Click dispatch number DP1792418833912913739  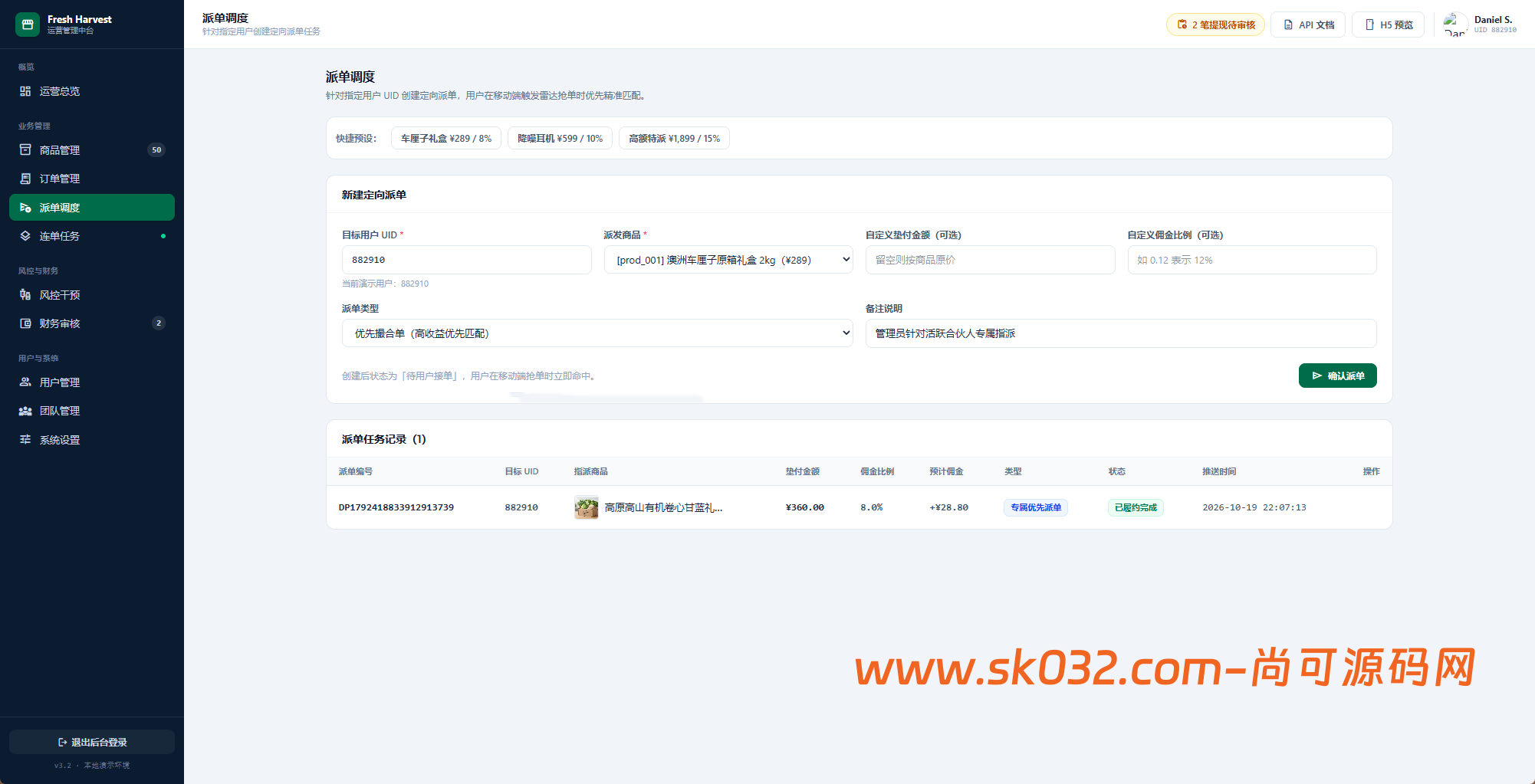point(396,507)
